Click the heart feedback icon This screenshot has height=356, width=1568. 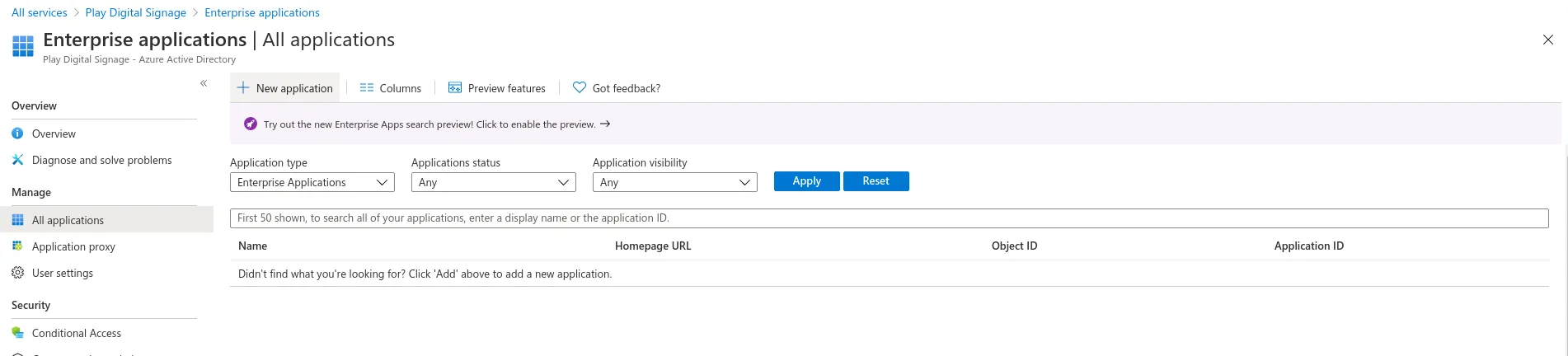[580, 87]
